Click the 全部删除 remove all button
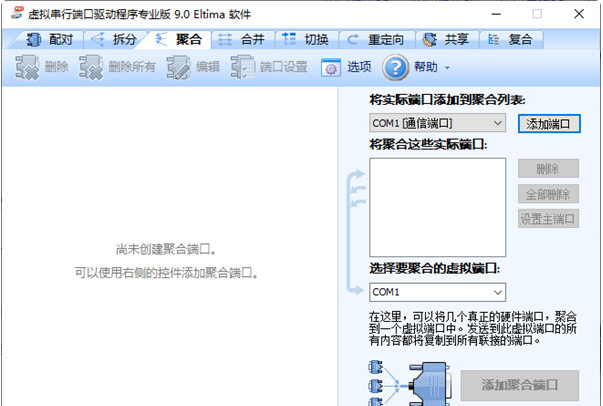The width and height of the screenshot is (603, 406). click(x=548, y=194)
